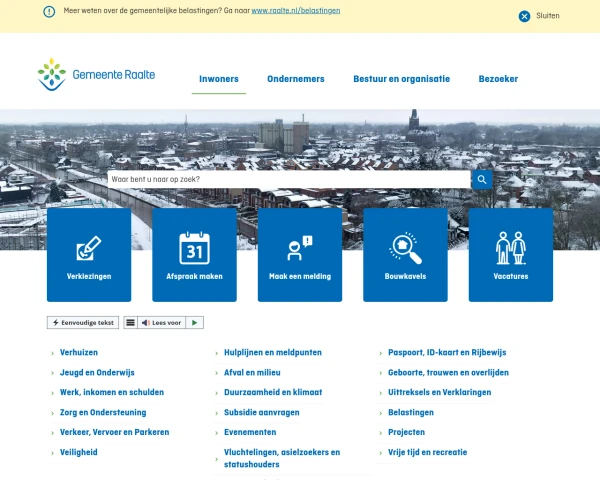Switch to the Ondernemers tab
Screen dimensions: 600x480
295,79
